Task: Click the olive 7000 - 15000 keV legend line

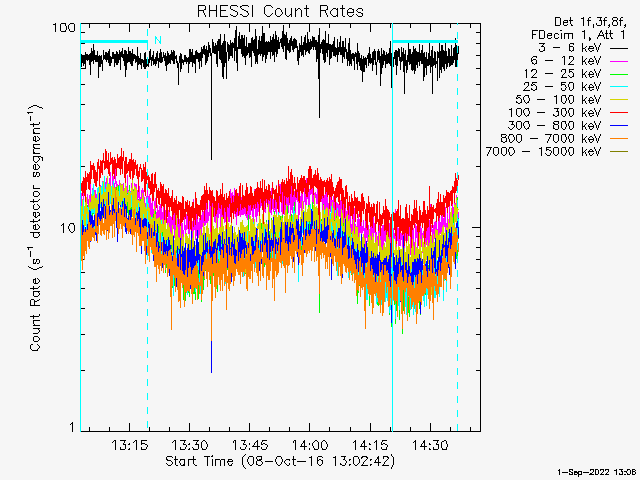Action: point(618,152)
